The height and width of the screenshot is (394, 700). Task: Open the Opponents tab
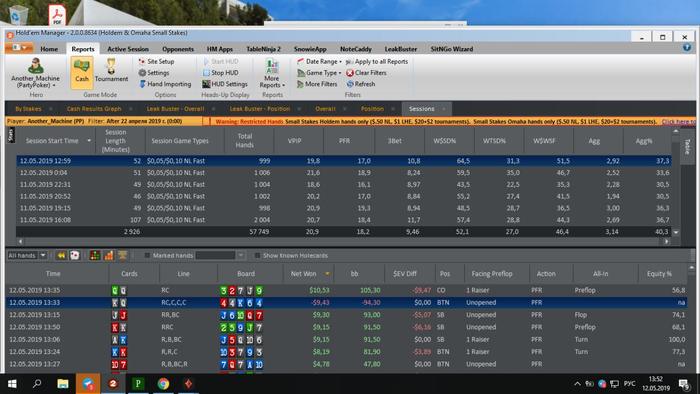click(178, 49)
